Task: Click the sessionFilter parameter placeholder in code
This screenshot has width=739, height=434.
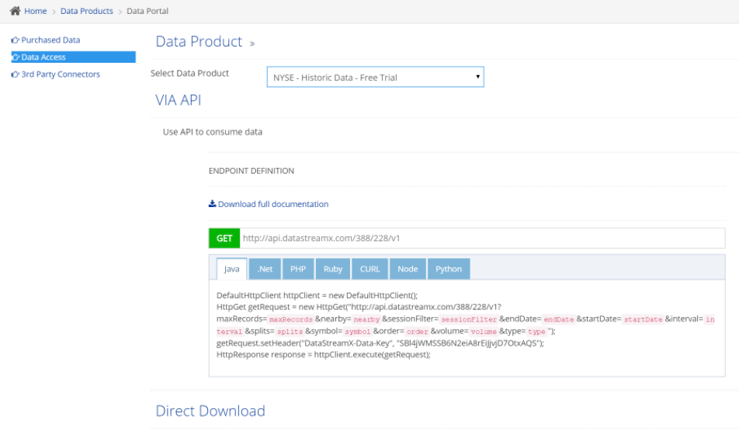Action: [468, 319]
